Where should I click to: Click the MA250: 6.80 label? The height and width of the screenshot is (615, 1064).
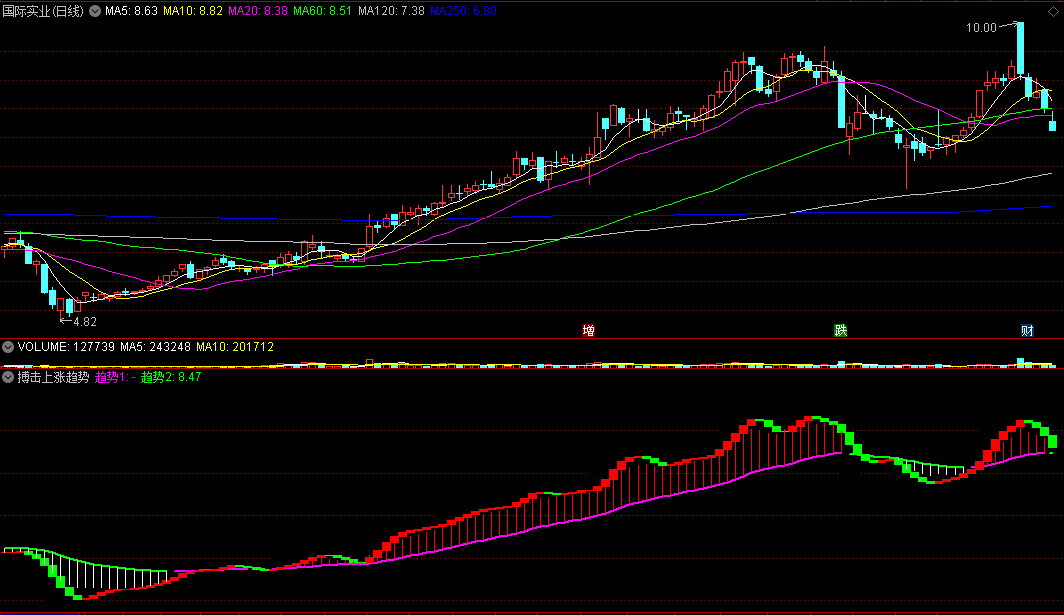[463, 11]
